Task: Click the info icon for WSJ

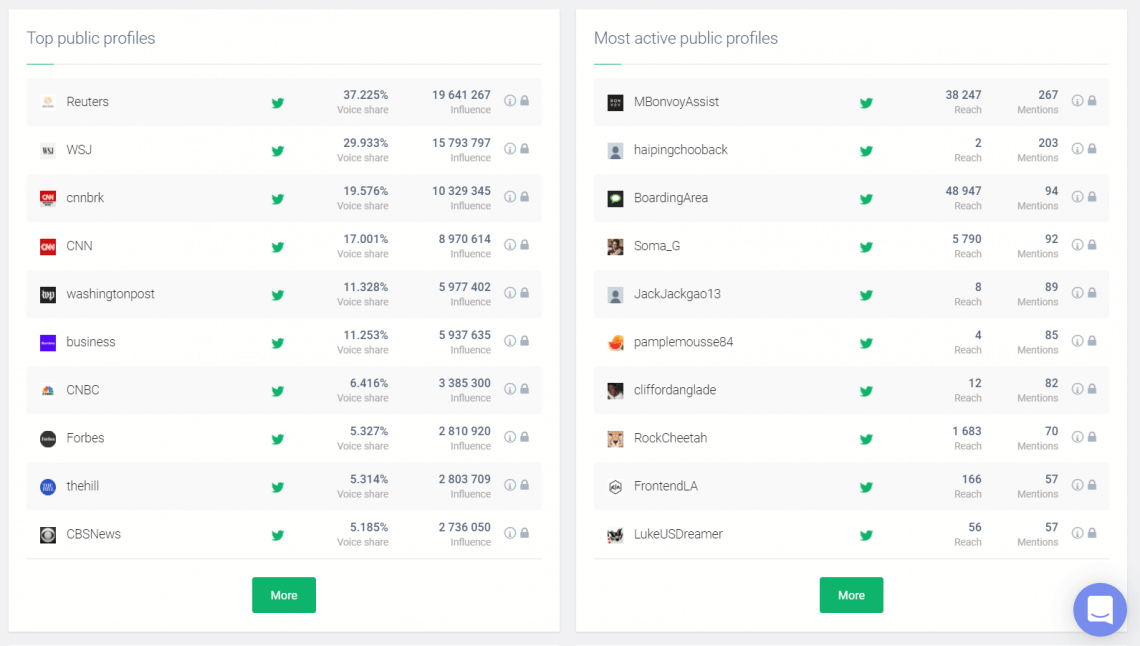Action: coord(510,149)
